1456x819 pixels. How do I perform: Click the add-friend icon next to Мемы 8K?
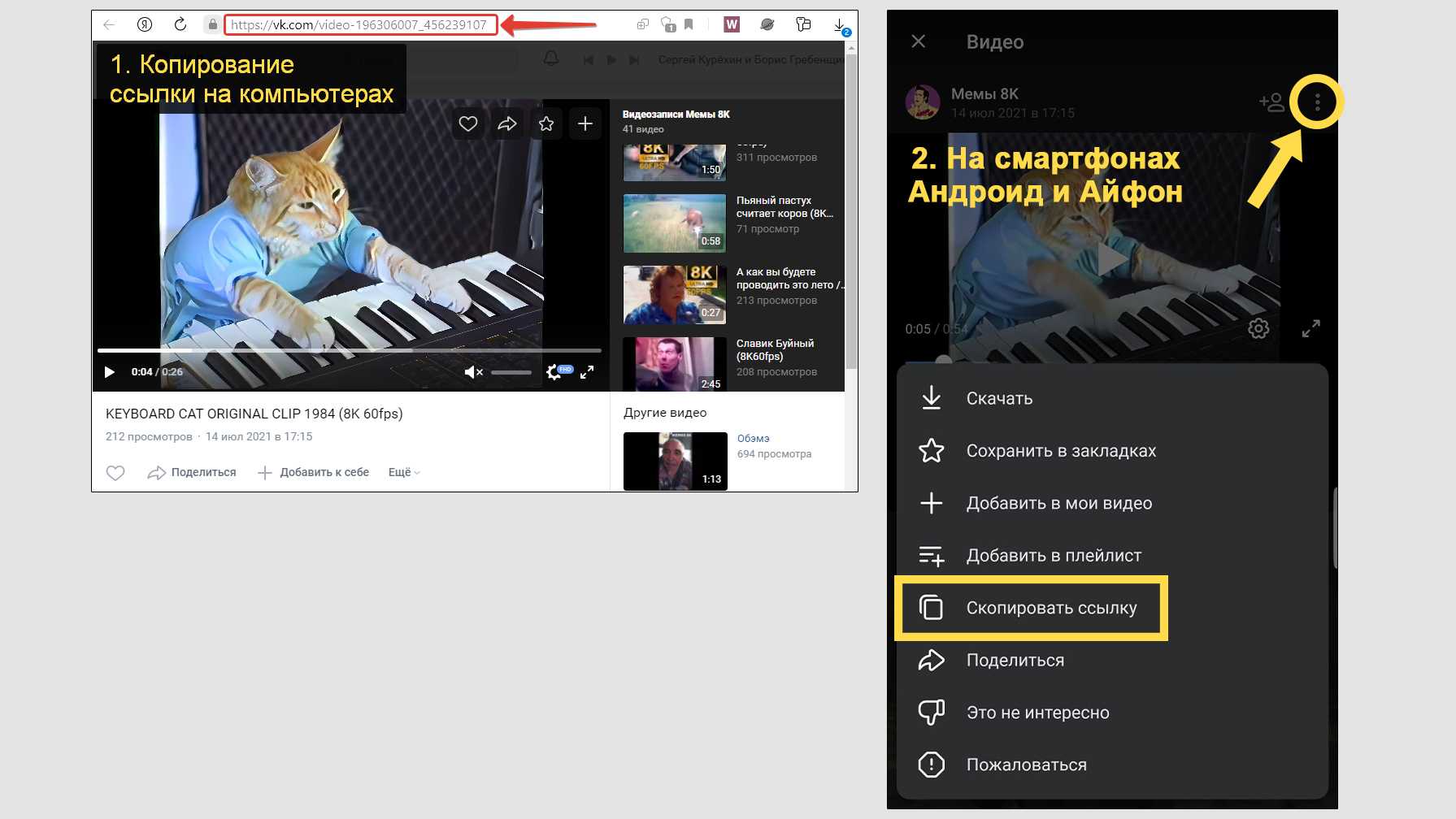1271,102
